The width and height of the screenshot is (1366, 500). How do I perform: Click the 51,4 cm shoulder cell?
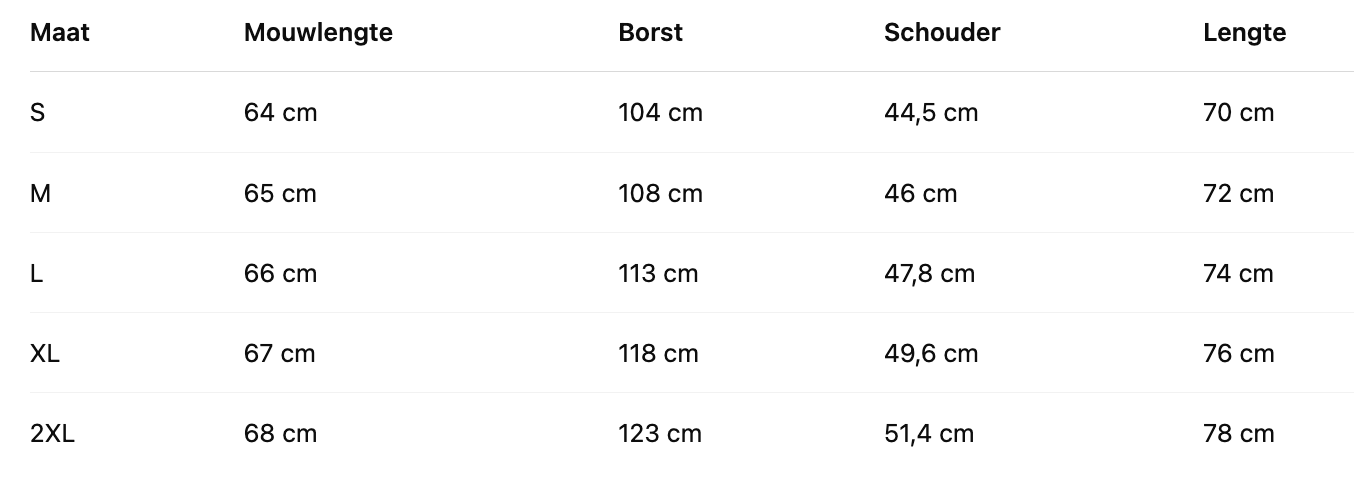929,433
